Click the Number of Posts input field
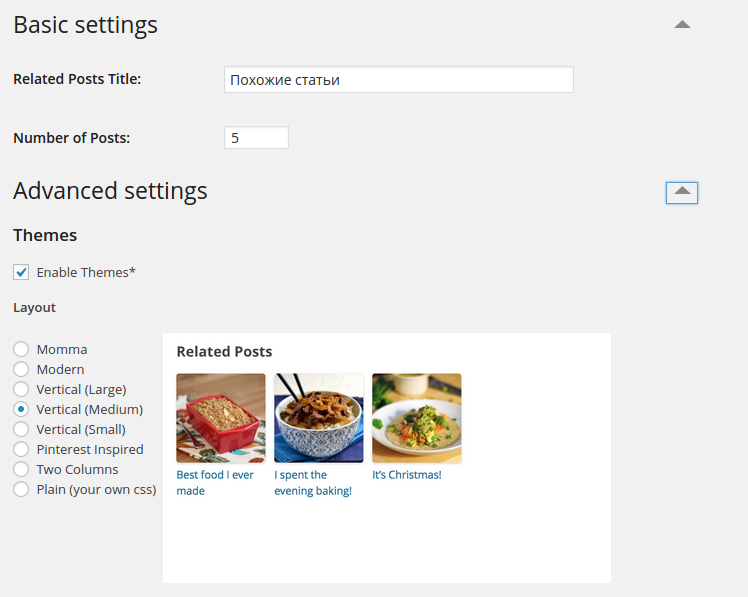The image size is (748, 597). click(x=256, y=138)
